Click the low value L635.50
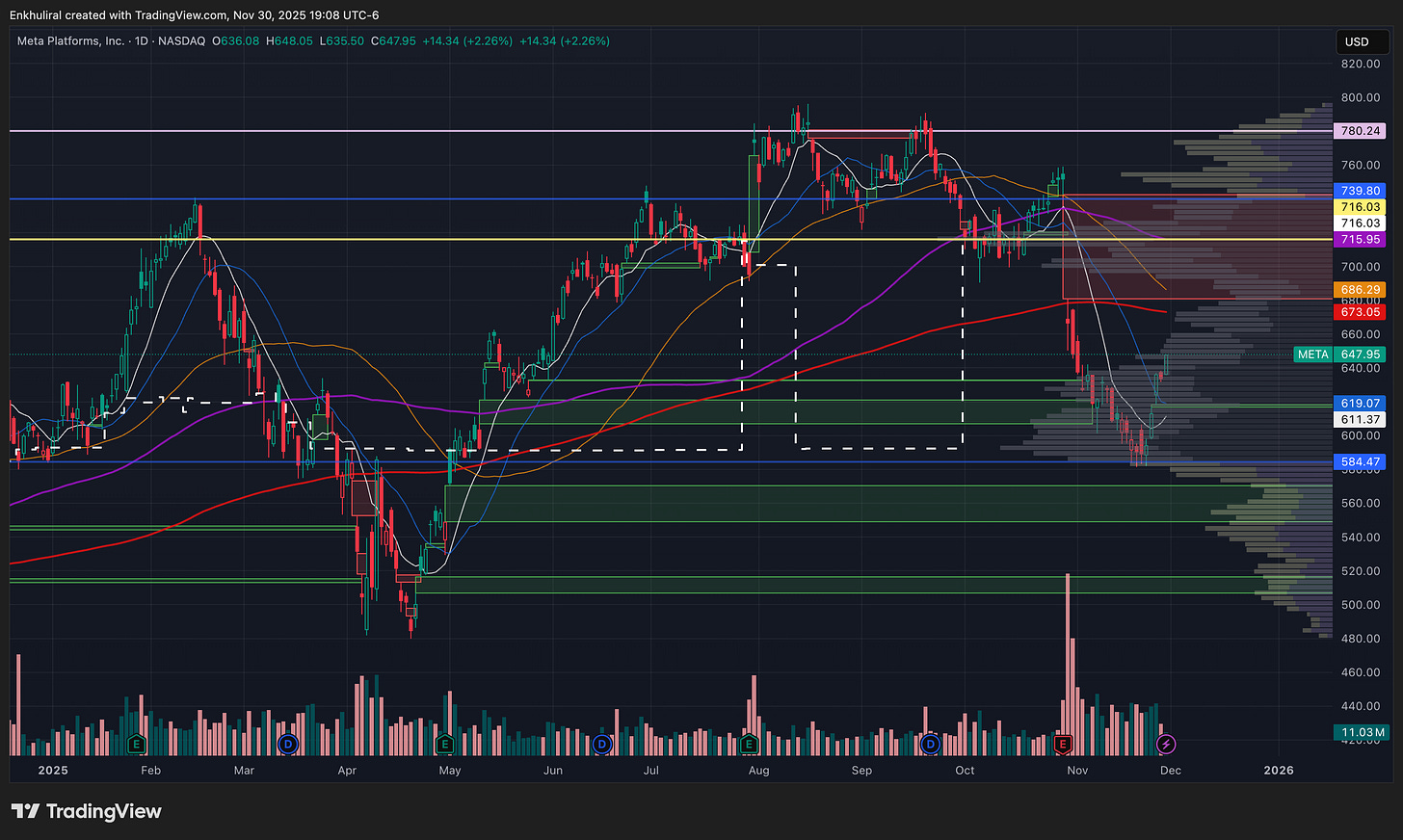The height and width of the screenshot is (840, 1403). click(342, 41)
